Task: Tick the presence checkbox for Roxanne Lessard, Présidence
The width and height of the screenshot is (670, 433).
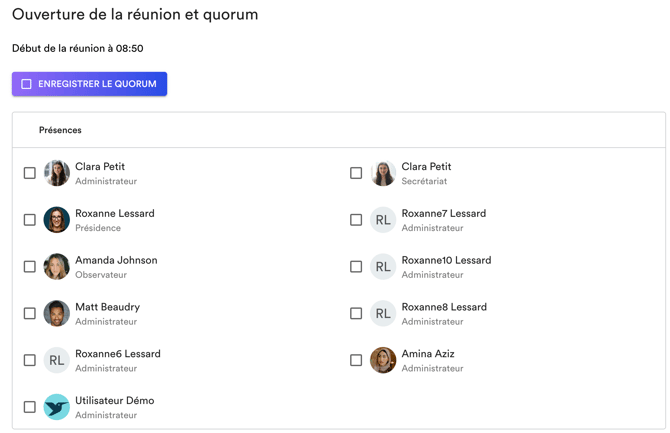Action: (30, 220)
